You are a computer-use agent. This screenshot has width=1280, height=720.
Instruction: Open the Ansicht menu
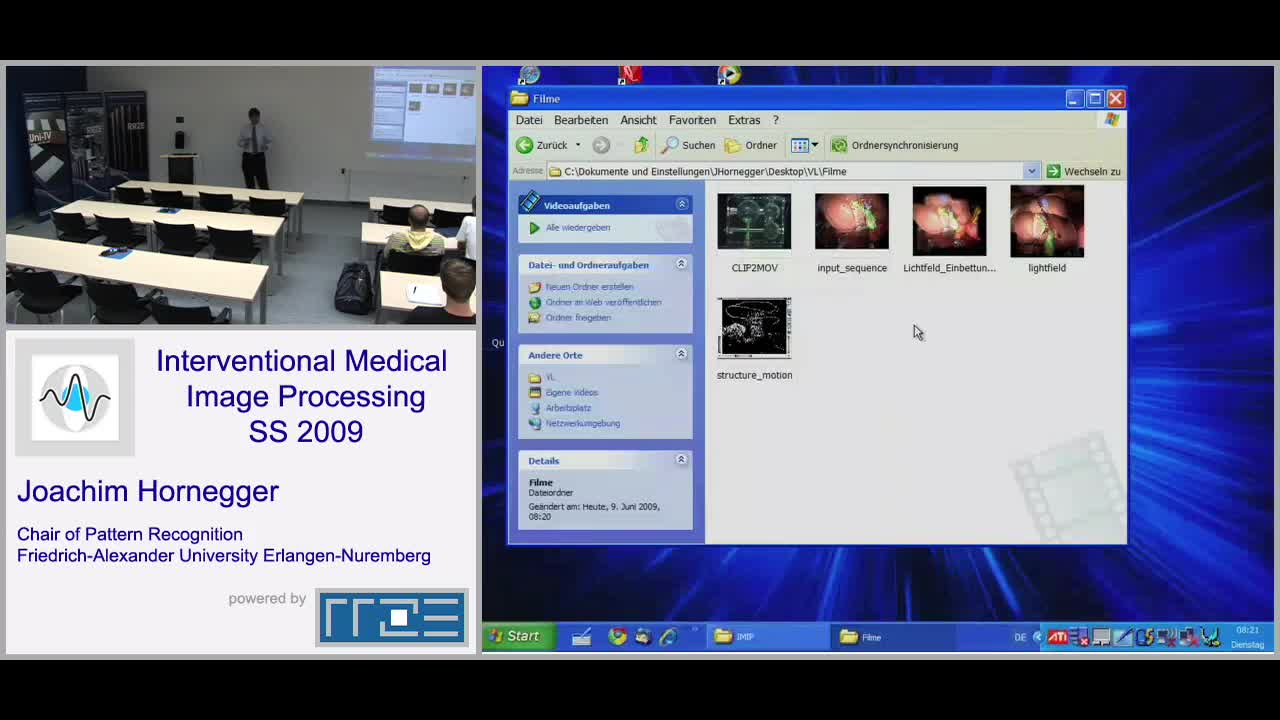[638, 120]
